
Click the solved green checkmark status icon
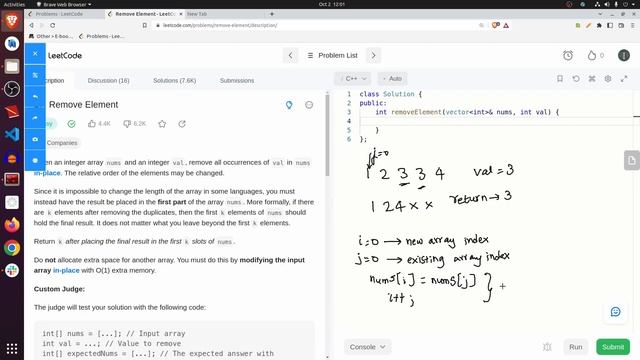[x=71, y=124]
